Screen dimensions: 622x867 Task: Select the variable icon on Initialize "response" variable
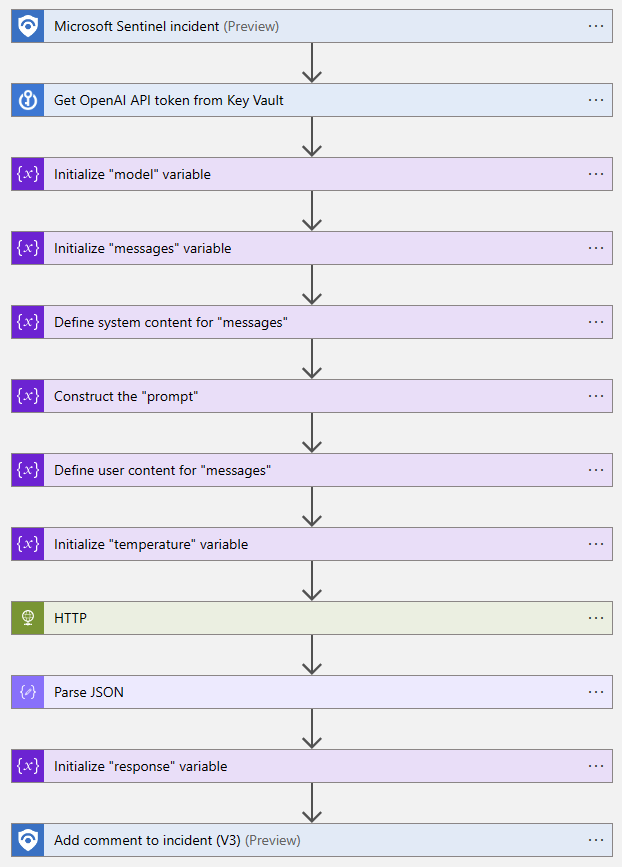[x=26, y=766]
